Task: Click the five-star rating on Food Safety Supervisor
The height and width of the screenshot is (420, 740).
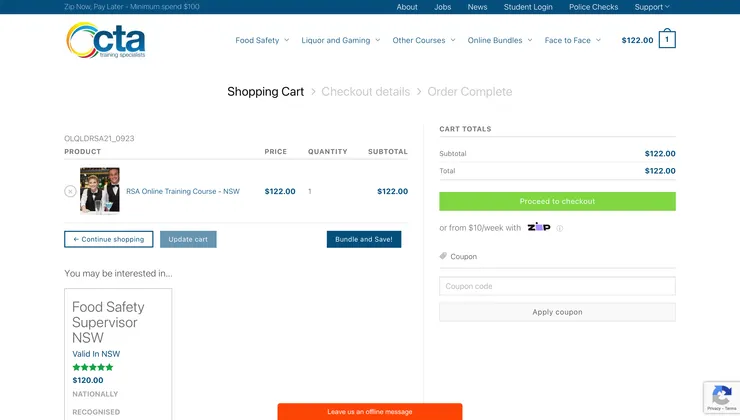Action: tap(93, 367)
